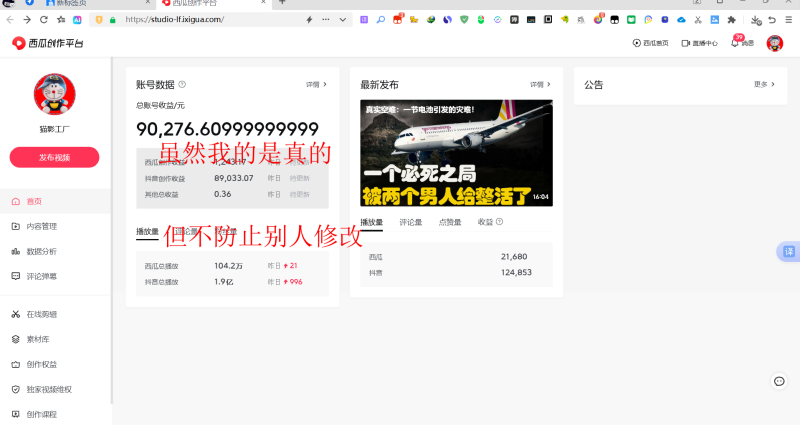Open the 消息 bell notifications

742,42
